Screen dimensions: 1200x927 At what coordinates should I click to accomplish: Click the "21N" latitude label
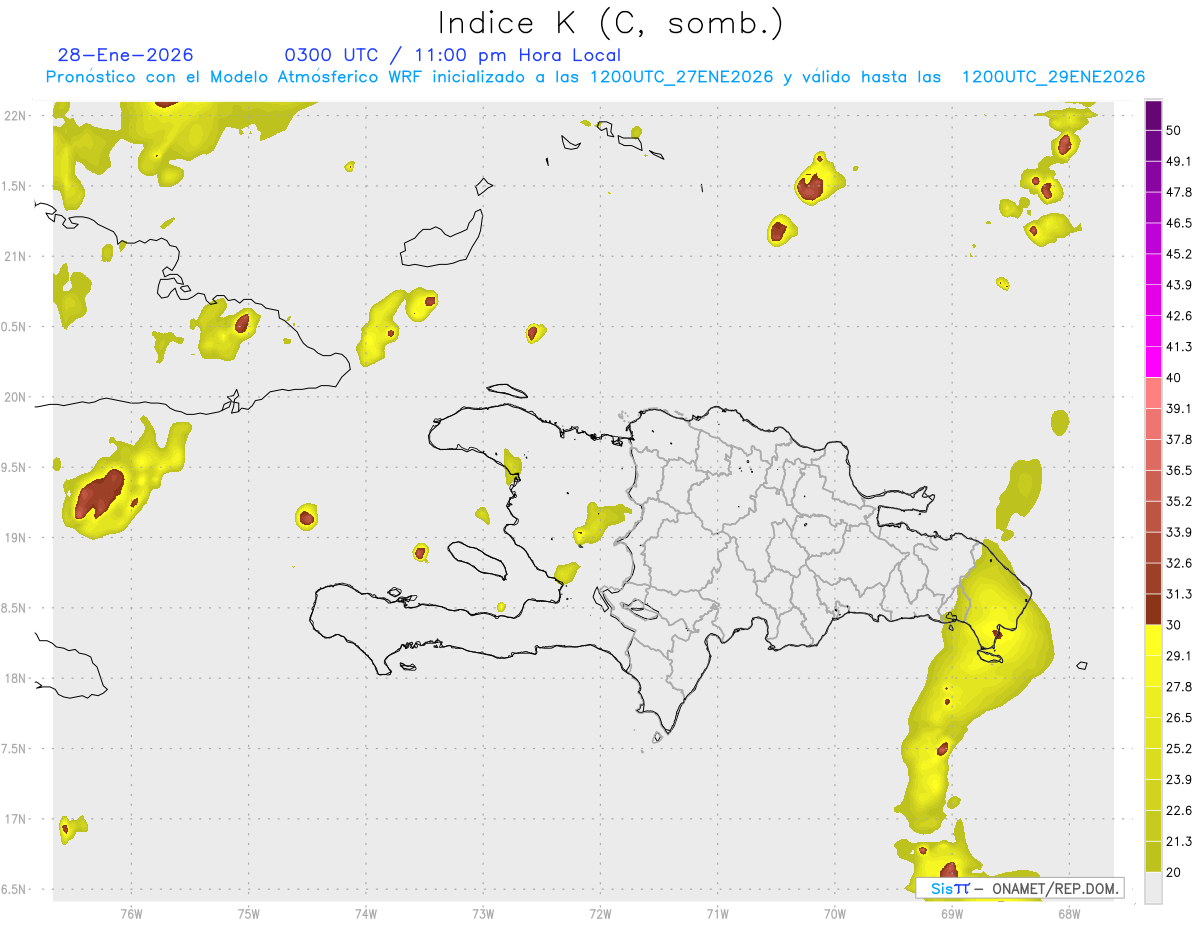click(15, 256)
